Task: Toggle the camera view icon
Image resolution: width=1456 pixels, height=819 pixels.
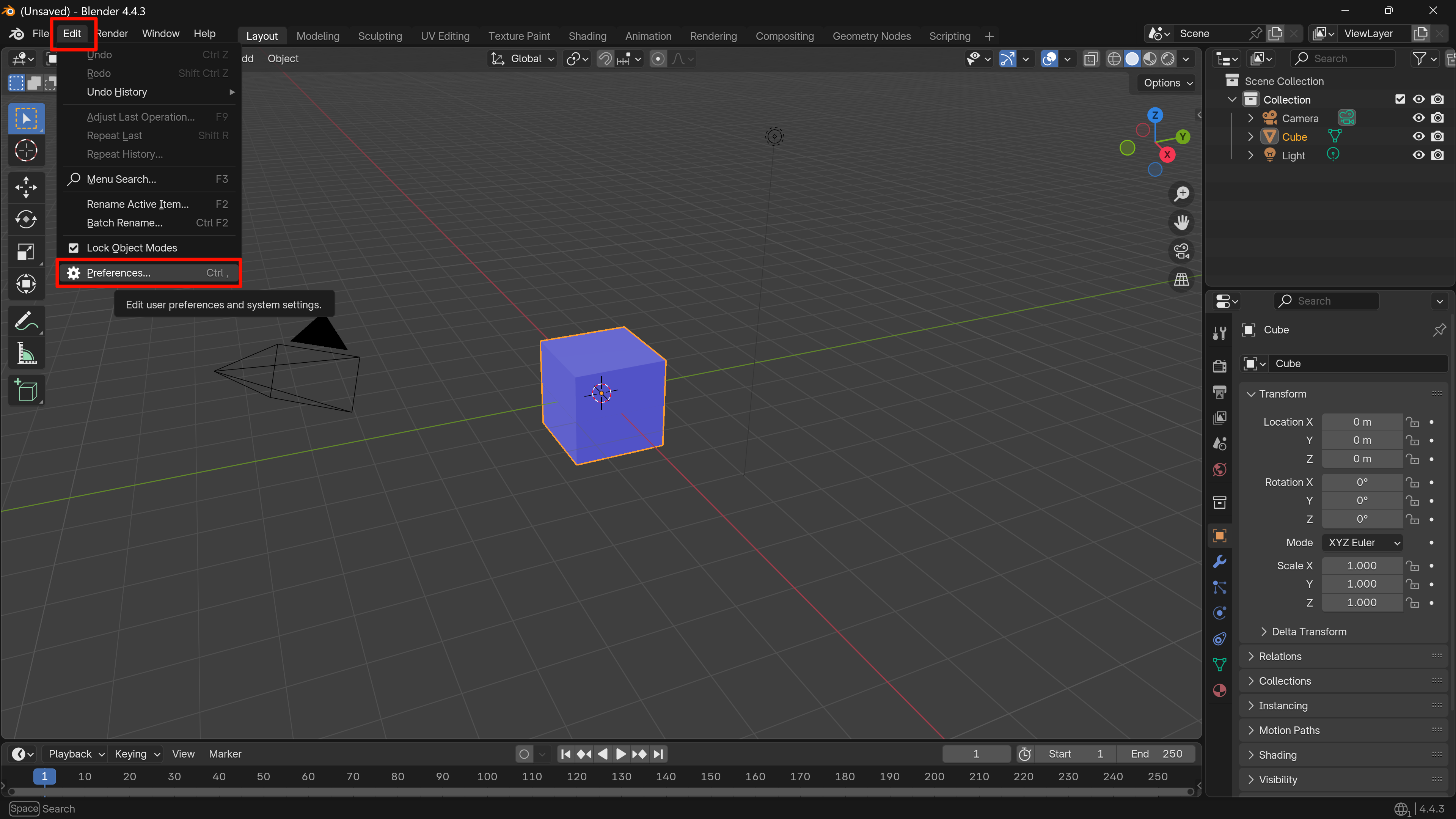Action: pyautogui.click(x=1181, y=251)
